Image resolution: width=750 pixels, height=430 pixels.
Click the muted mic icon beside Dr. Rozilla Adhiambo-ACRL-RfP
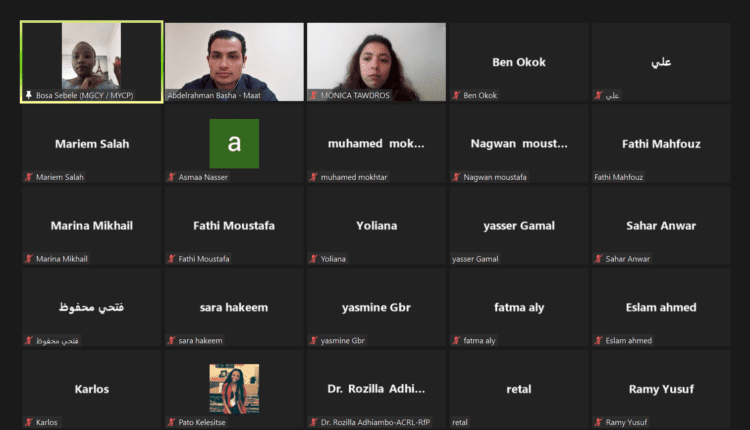tap(313, 422)
